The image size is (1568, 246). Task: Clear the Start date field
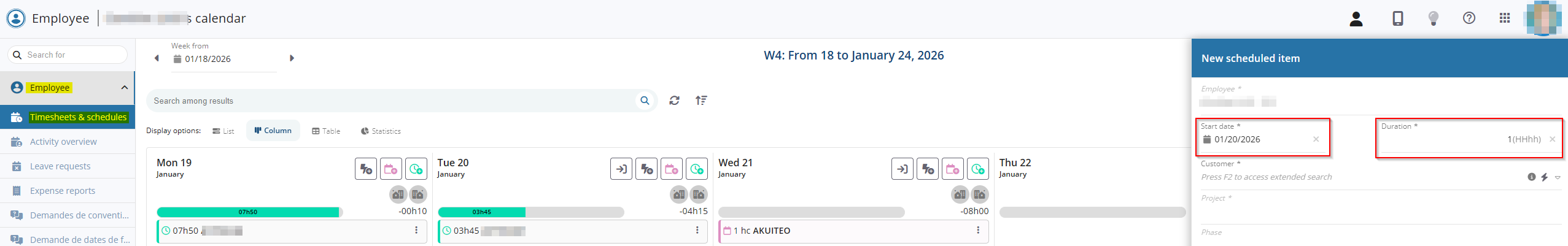coord(1316,139)
